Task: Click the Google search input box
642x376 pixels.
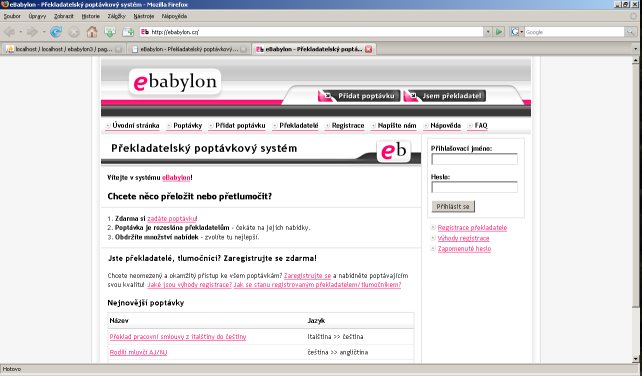Action: [x=574, y=32]
